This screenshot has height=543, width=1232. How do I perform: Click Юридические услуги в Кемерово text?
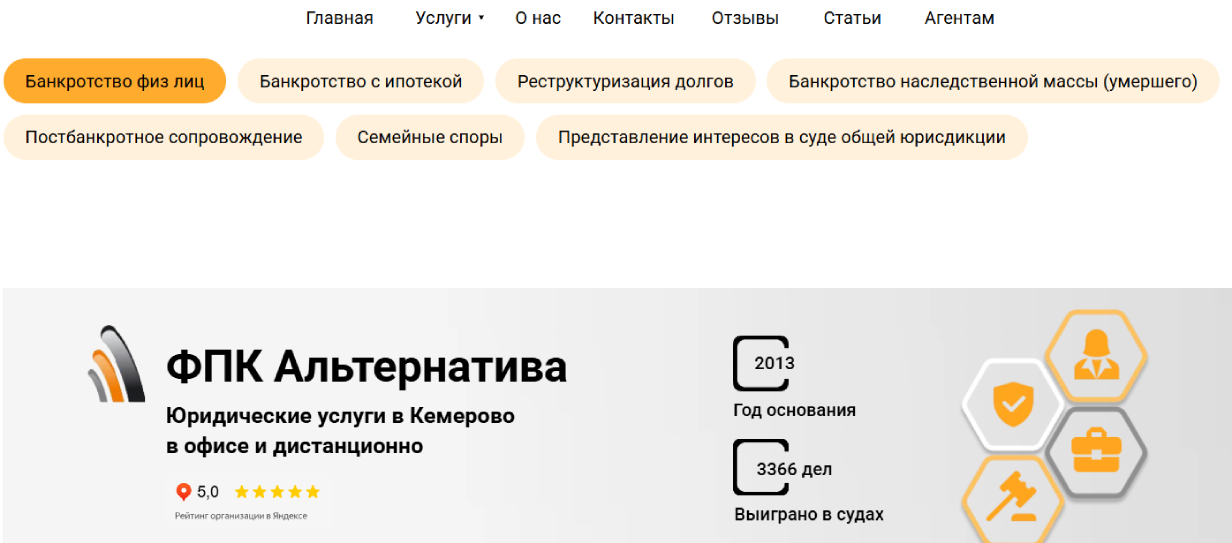(340, 415)
